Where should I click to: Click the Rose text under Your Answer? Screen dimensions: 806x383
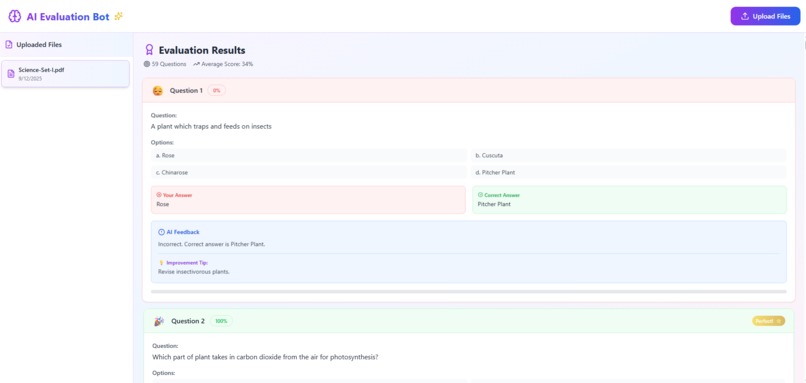click(x=162, y=204)
